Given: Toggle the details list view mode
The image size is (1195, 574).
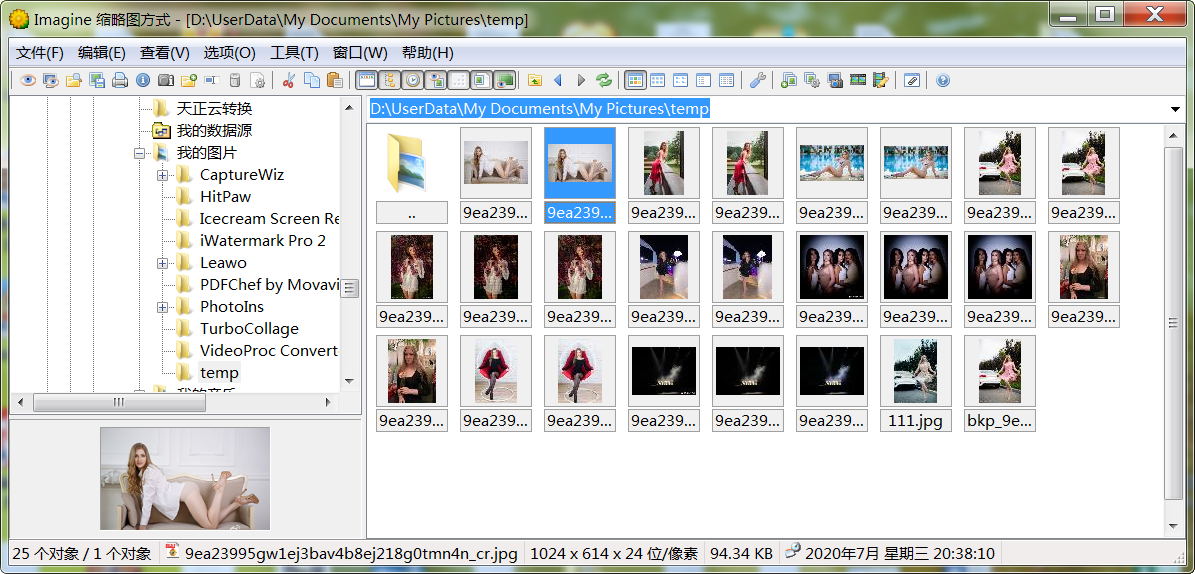Looking at the screenshot, I should (x=727, y=81).
